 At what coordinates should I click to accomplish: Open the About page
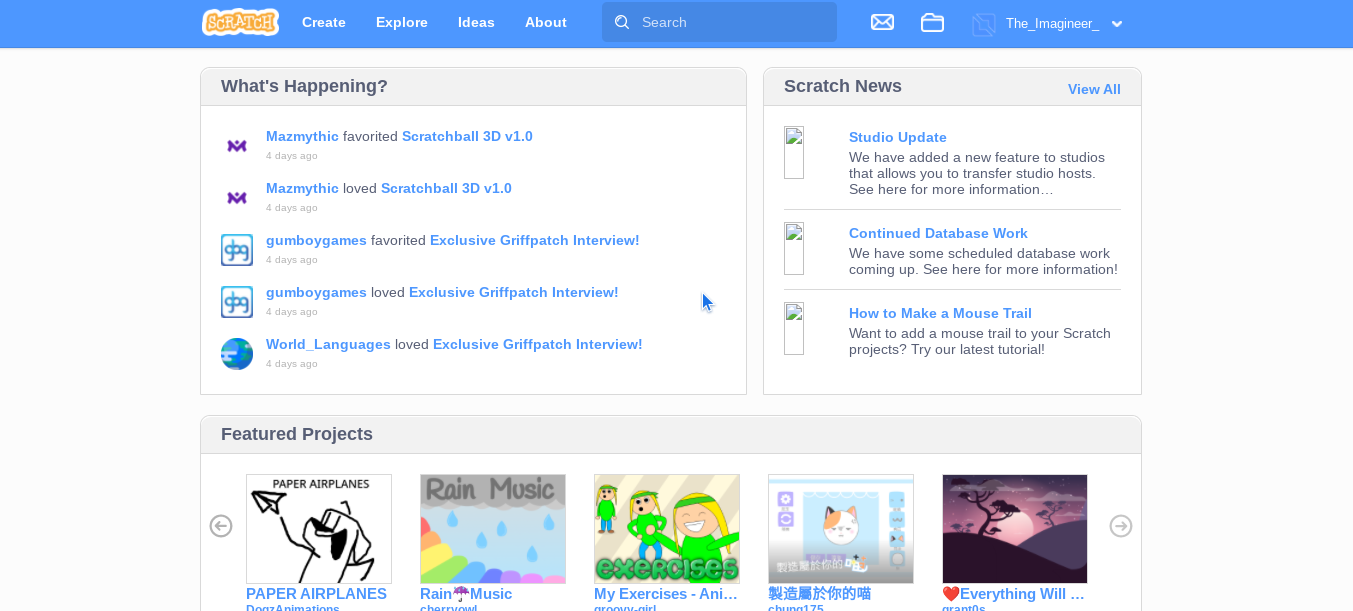(x=545, y=21)
